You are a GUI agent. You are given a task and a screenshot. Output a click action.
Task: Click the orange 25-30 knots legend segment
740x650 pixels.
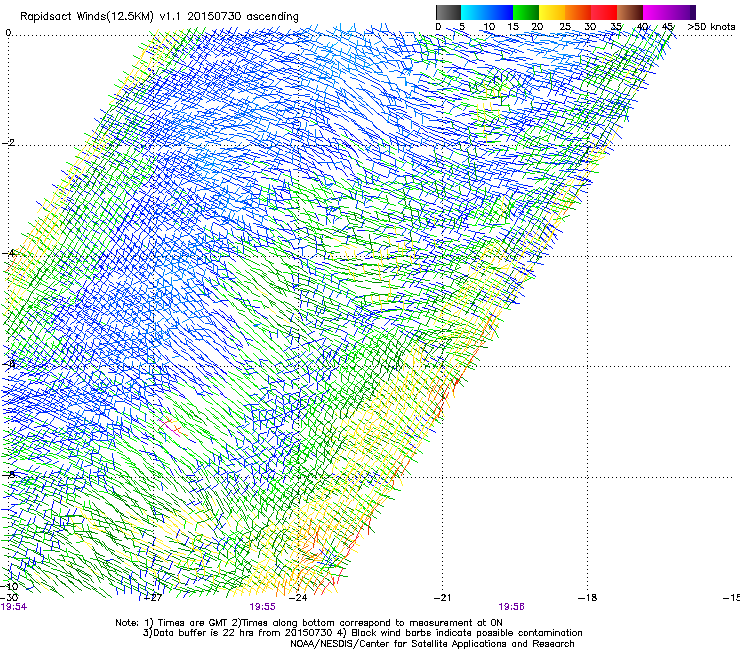tap(578, 12)
